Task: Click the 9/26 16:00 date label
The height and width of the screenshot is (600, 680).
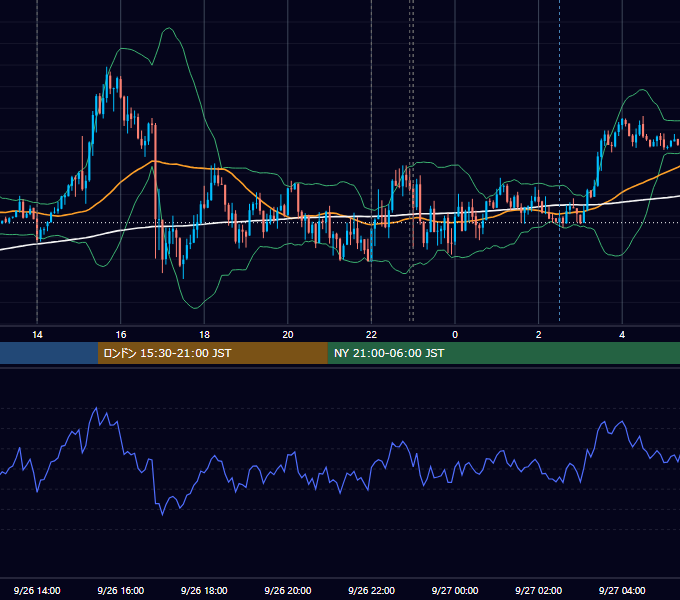Action: click(x=121, y=590)
